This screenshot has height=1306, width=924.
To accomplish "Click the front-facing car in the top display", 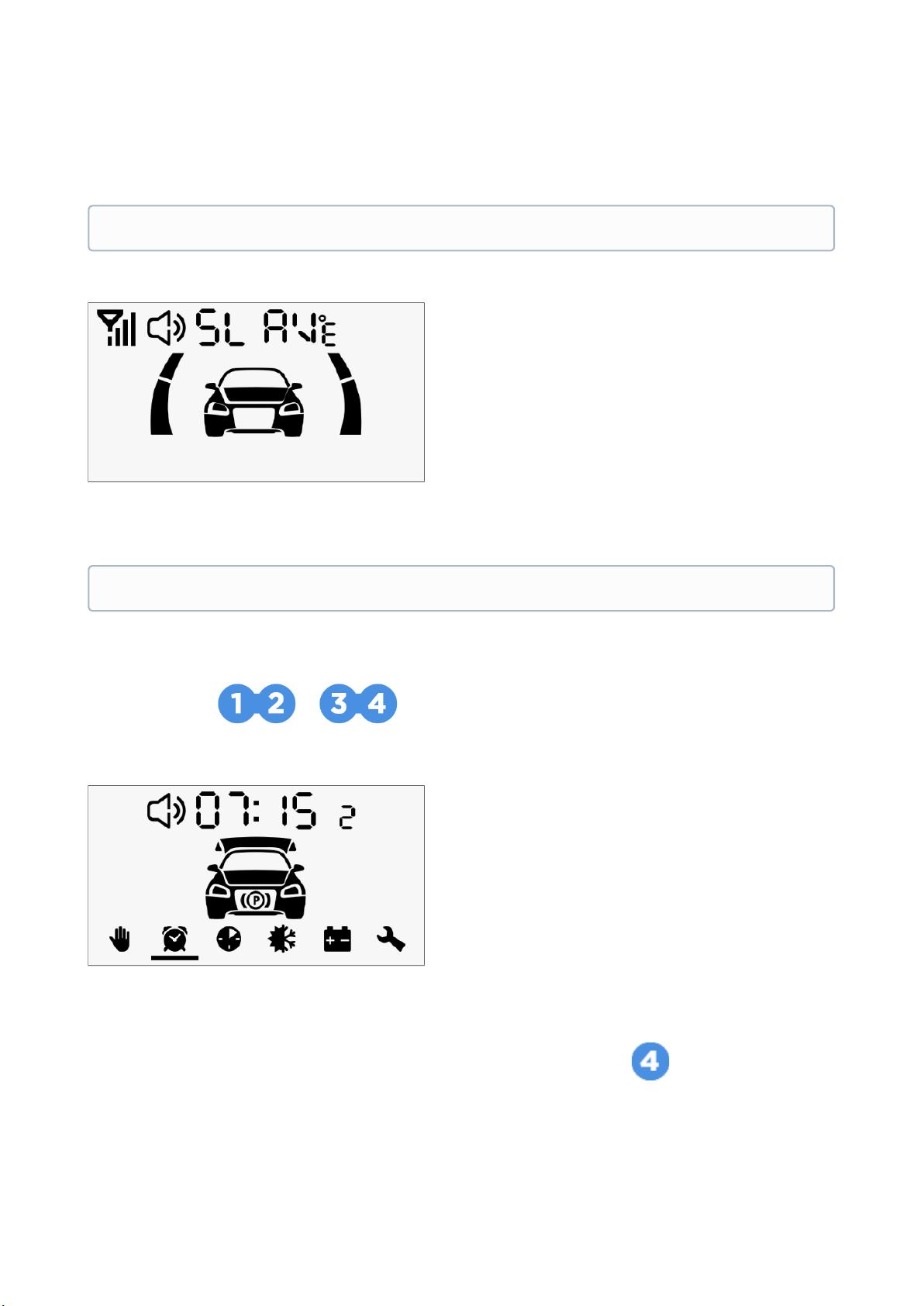I will click(253, 401).
